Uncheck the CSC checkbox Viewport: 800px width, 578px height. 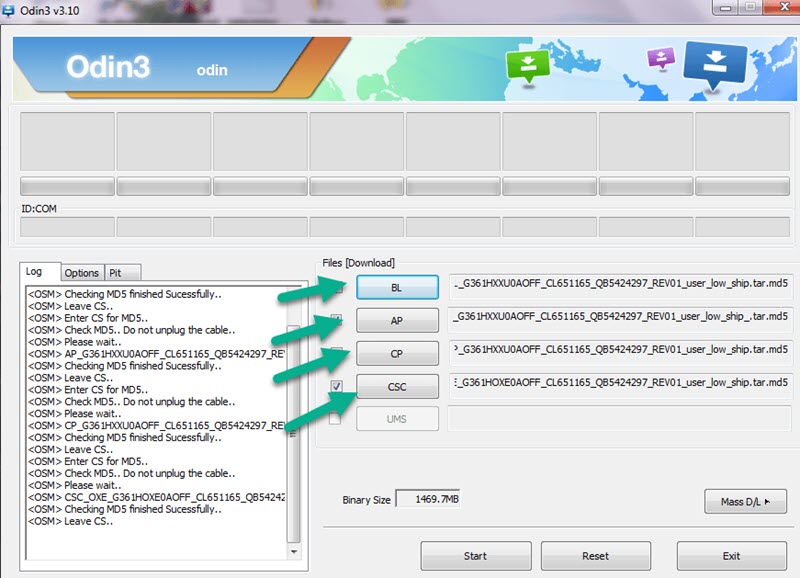click(x=337, y=386)
